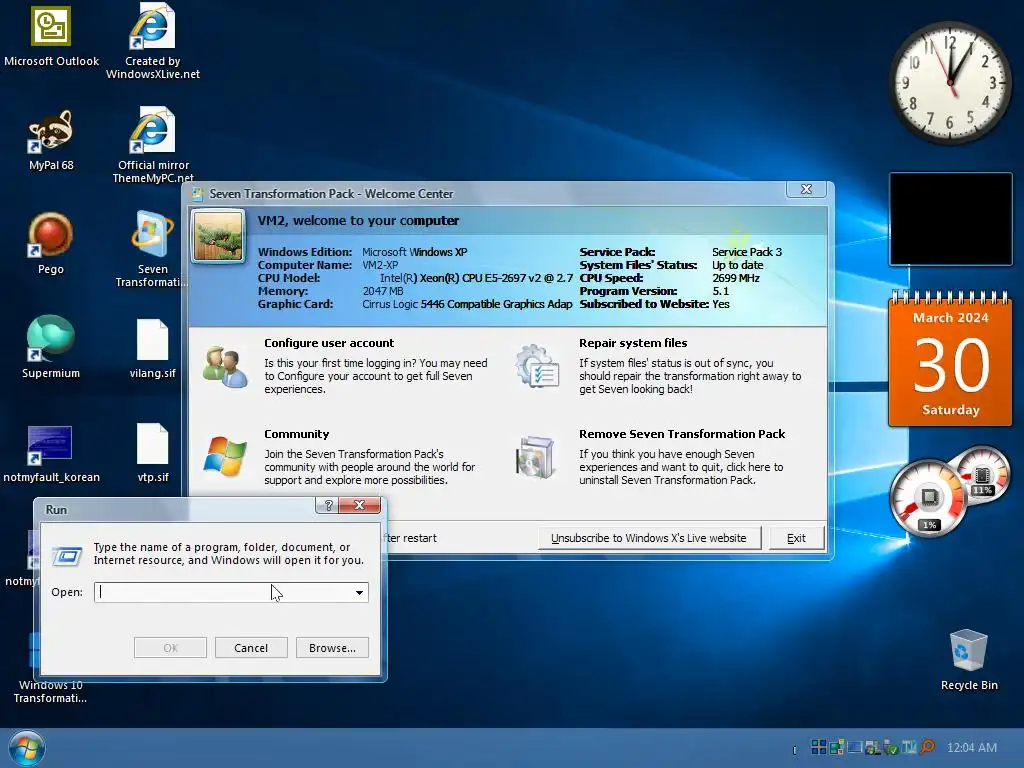Click the Community Windows flag icon
This screenshot has height=768, width=1024.
coord(225,456)
